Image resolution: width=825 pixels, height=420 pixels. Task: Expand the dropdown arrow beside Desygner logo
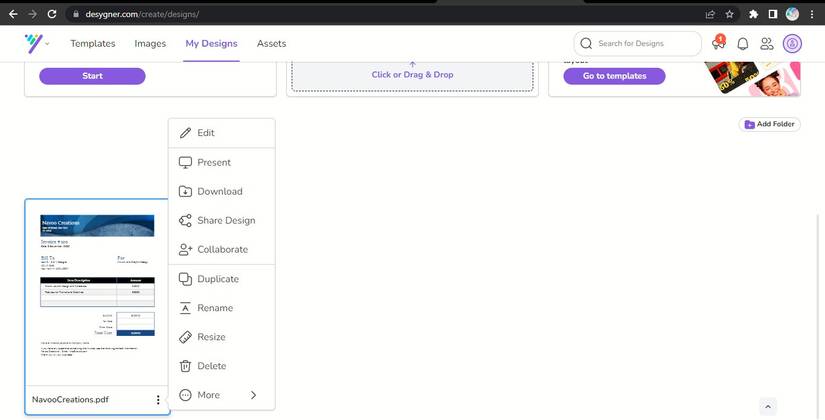(47, 44)
